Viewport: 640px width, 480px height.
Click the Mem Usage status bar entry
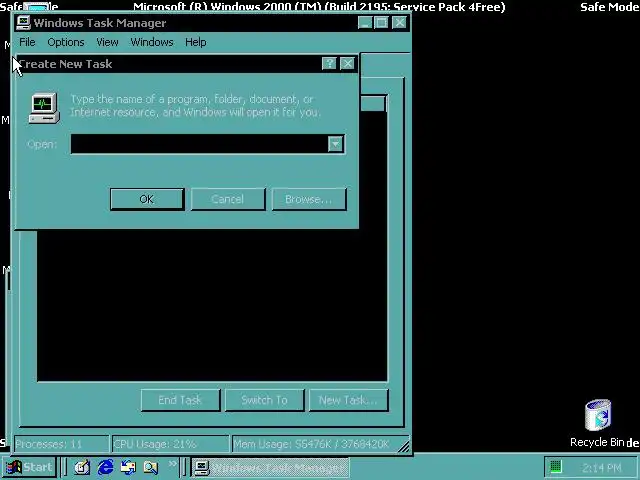(x=314, y=444)
